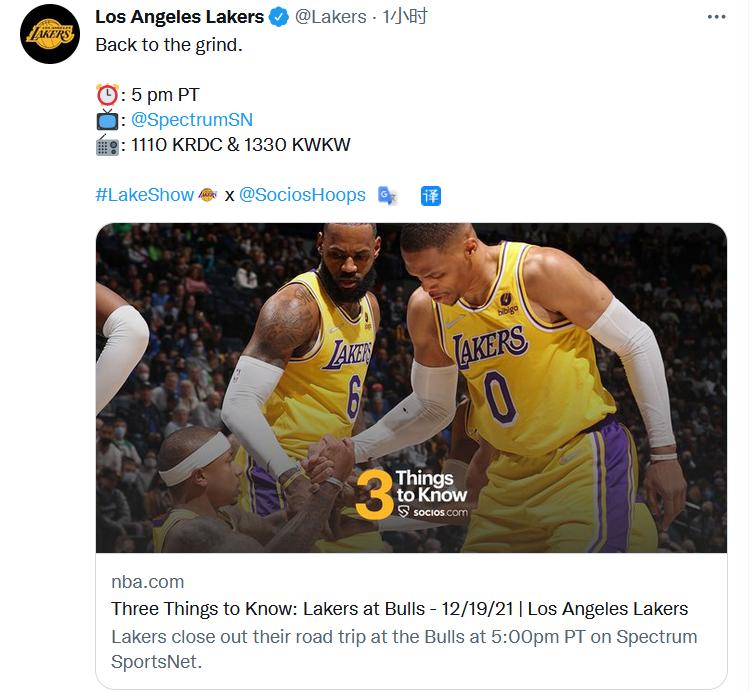Viewport: 749px width, 692px height.
Task: Click the radio emoji icon
Action: point(107,145)
